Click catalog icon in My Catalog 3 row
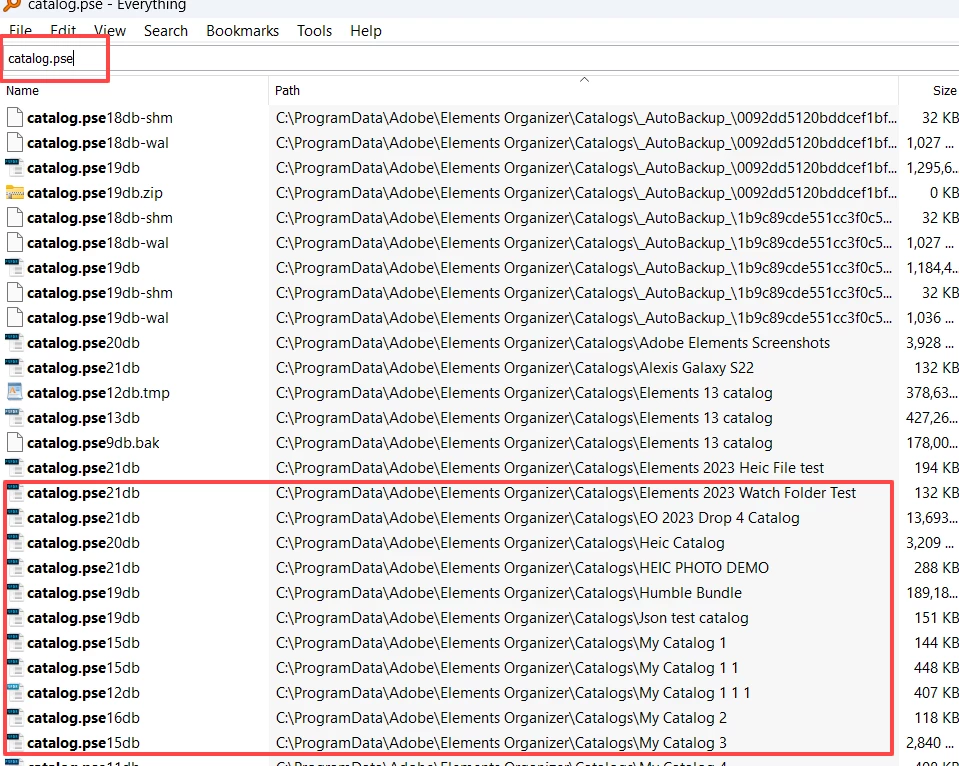Image resolution: width=959 pixels, height=766 pixels. click(x=15, y=743)
